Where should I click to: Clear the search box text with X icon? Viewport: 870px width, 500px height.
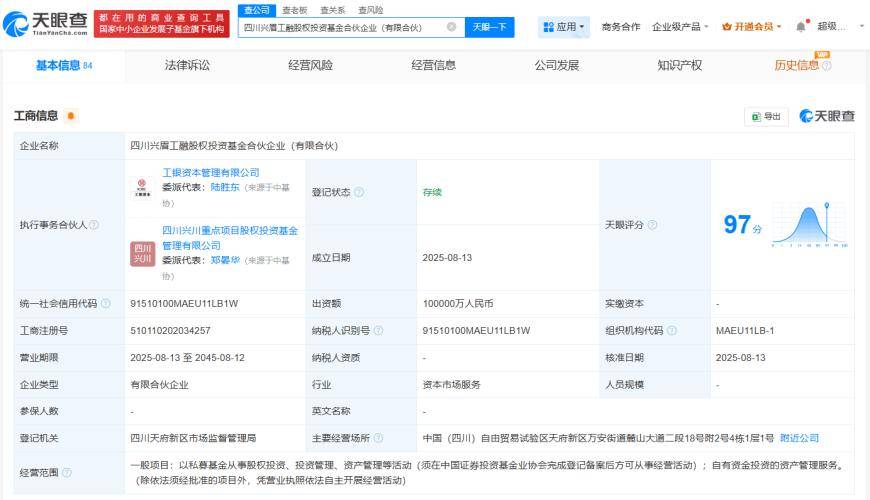coord(452,27)
